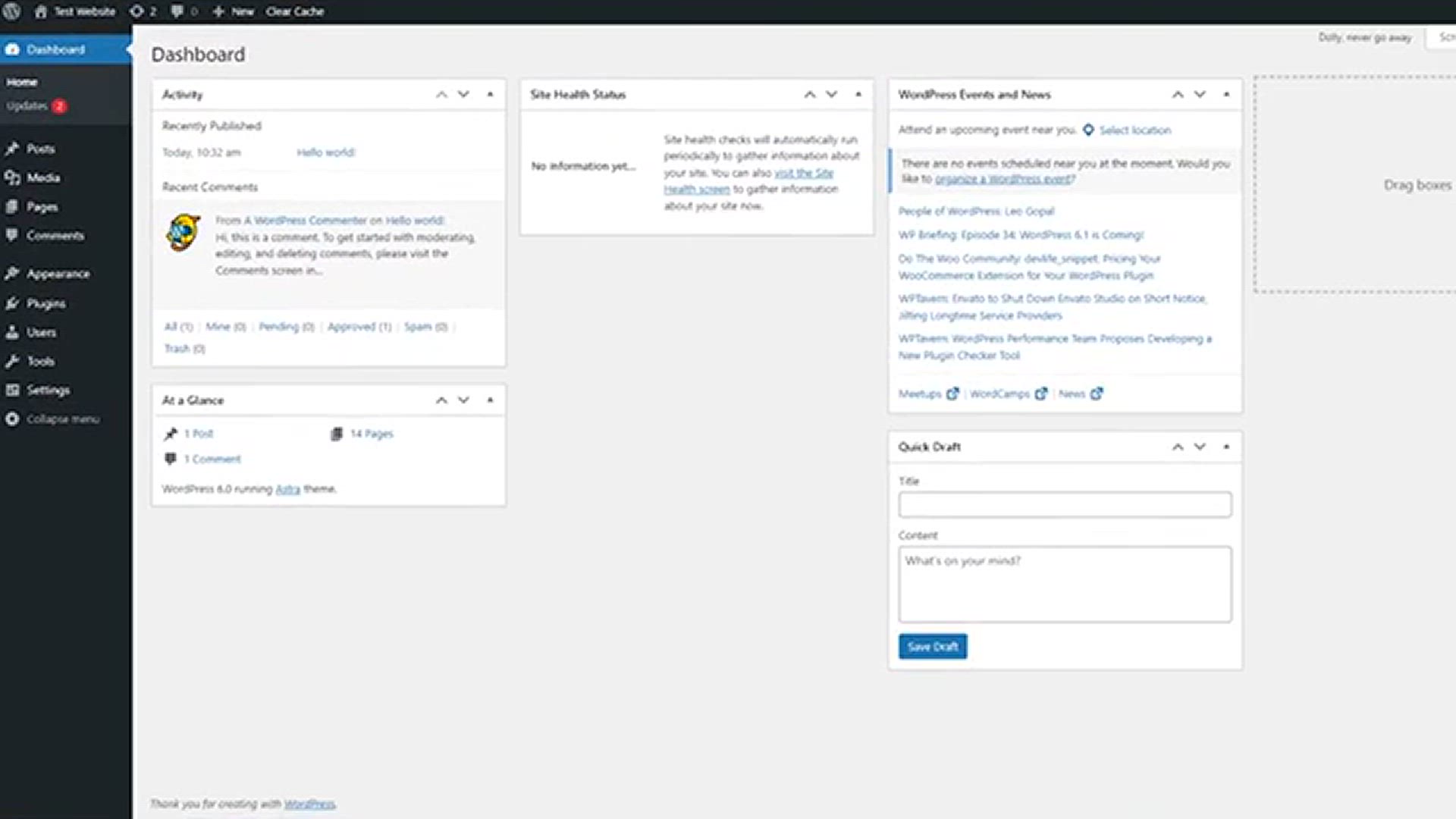
Task: Open the WordPress logo menu
Action: pyautogui.click(x=12, y=11)
